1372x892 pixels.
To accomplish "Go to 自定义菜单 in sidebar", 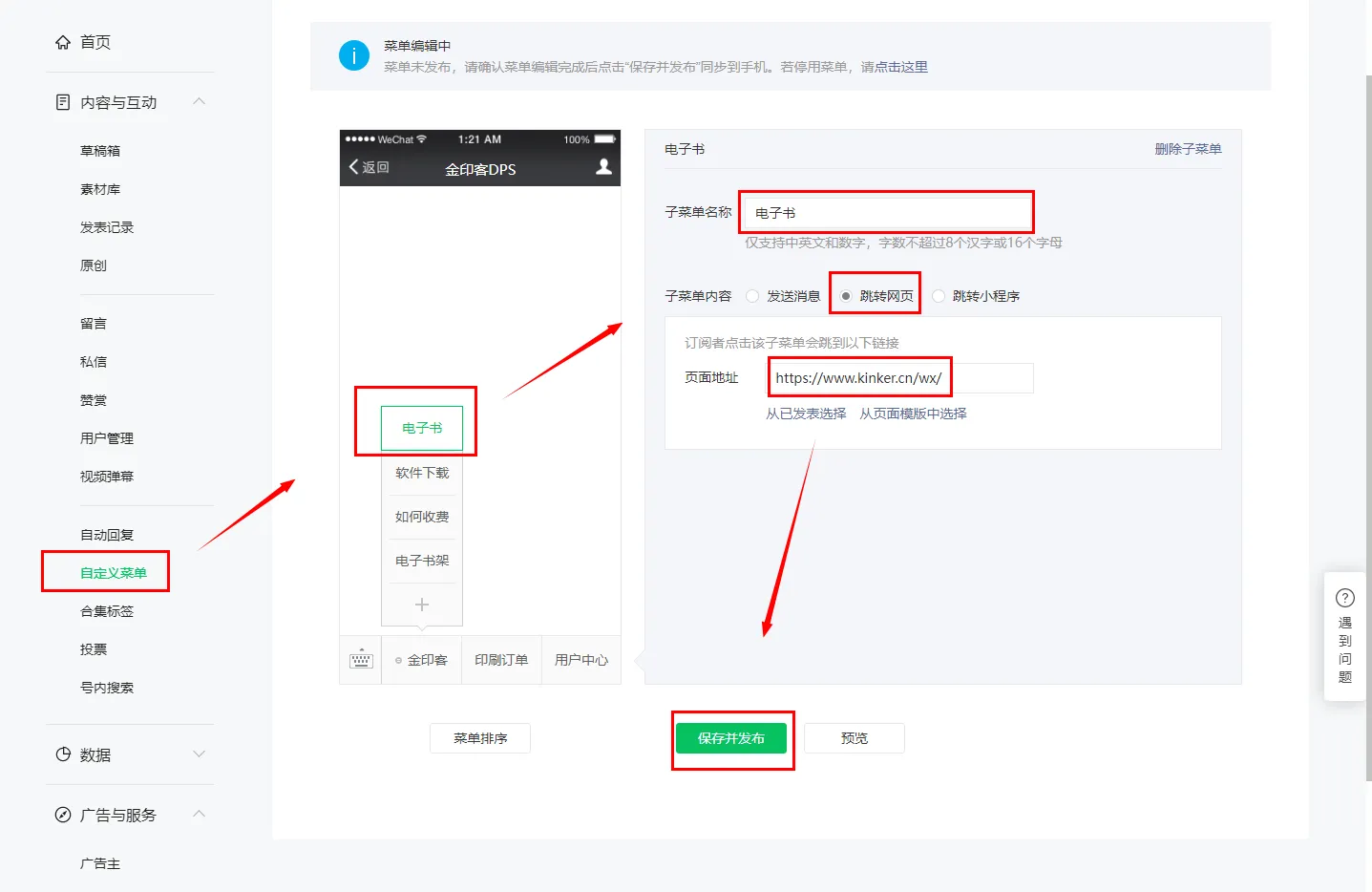I will tap(114, 573).
